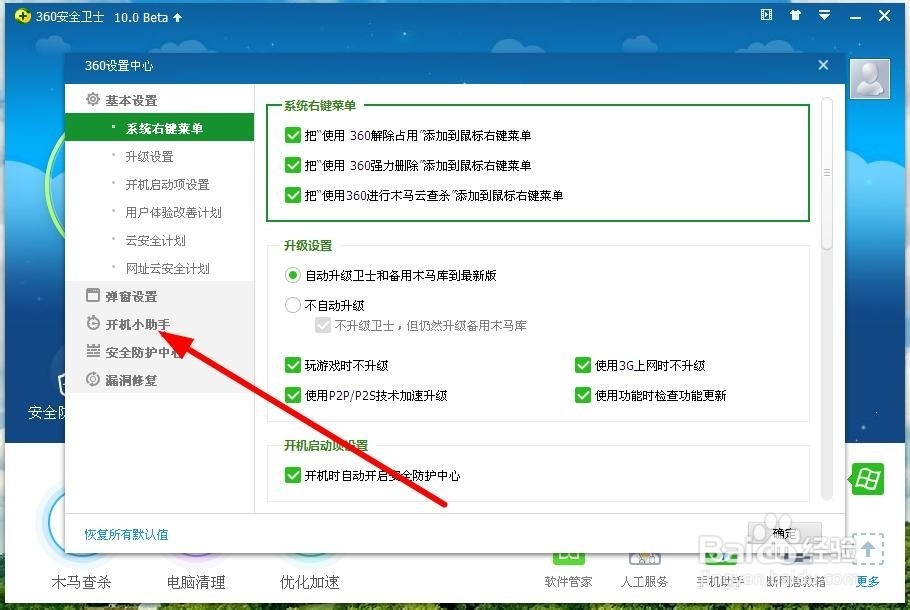Click the window icon beside 弹窗设置
Image resolution: width=910 pixels, height=610 pixels.
point(93,295)
